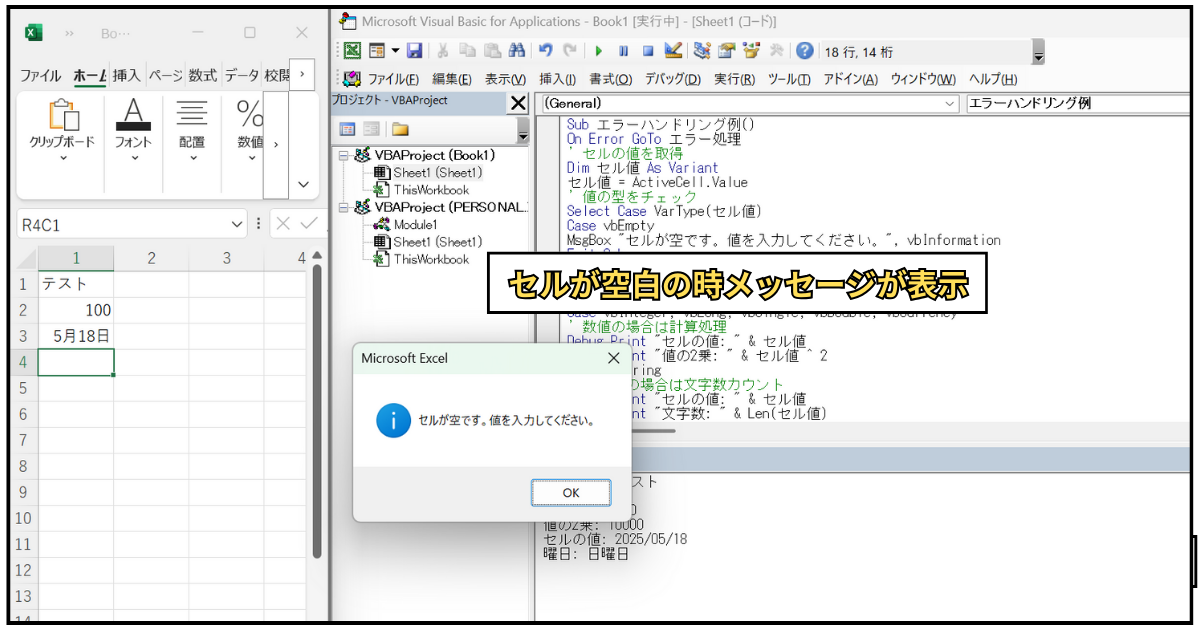The height and width of the screenshot is (630, 1200).
Task: Select Module1 in the project tree
Action: coord(415,225)
